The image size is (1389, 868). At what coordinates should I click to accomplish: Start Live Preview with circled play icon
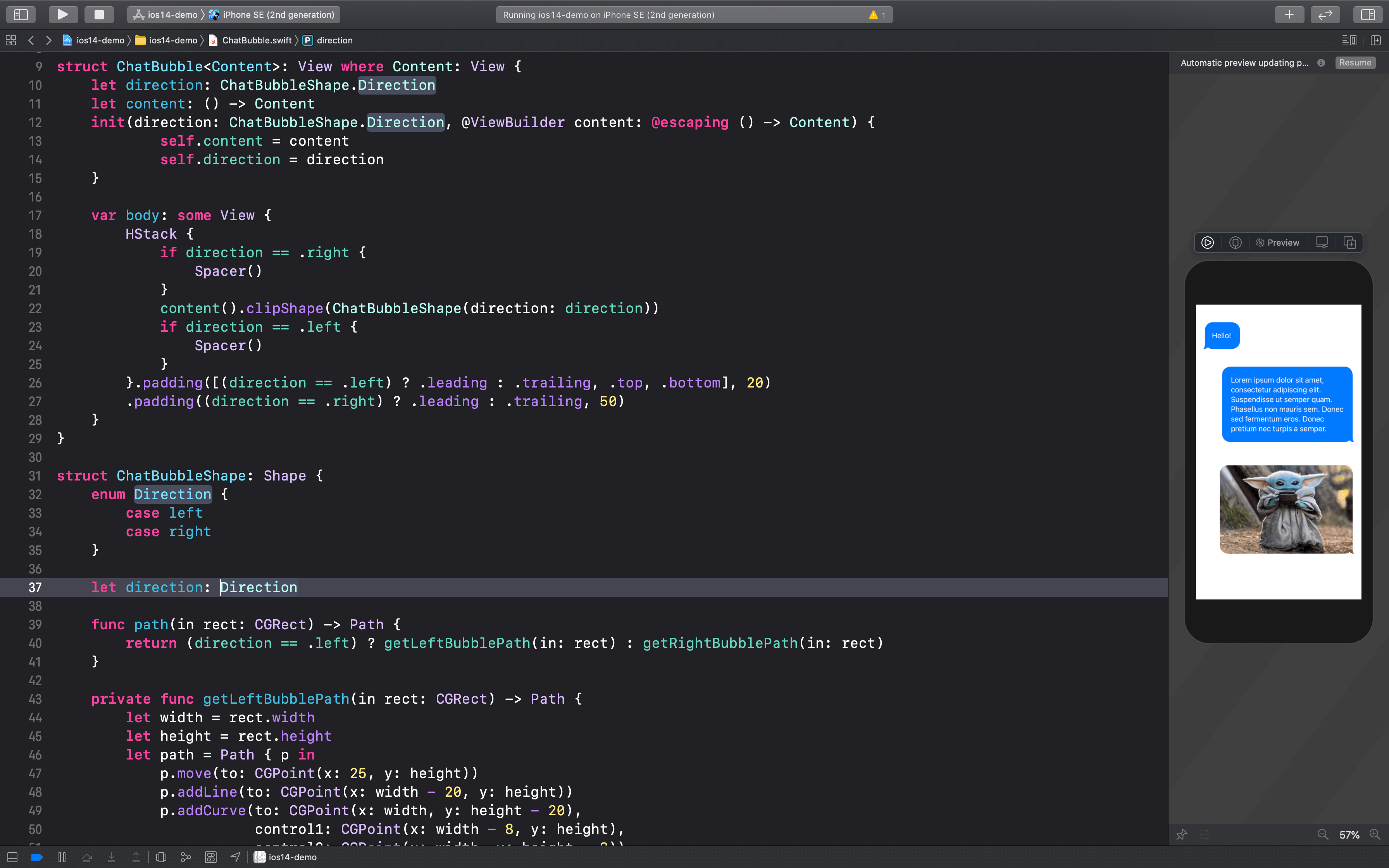[x=1208, y=243]
